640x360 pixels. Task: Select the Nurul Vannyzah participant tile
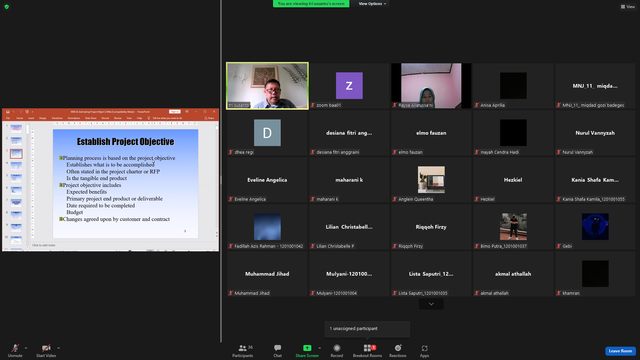point(595,133)
